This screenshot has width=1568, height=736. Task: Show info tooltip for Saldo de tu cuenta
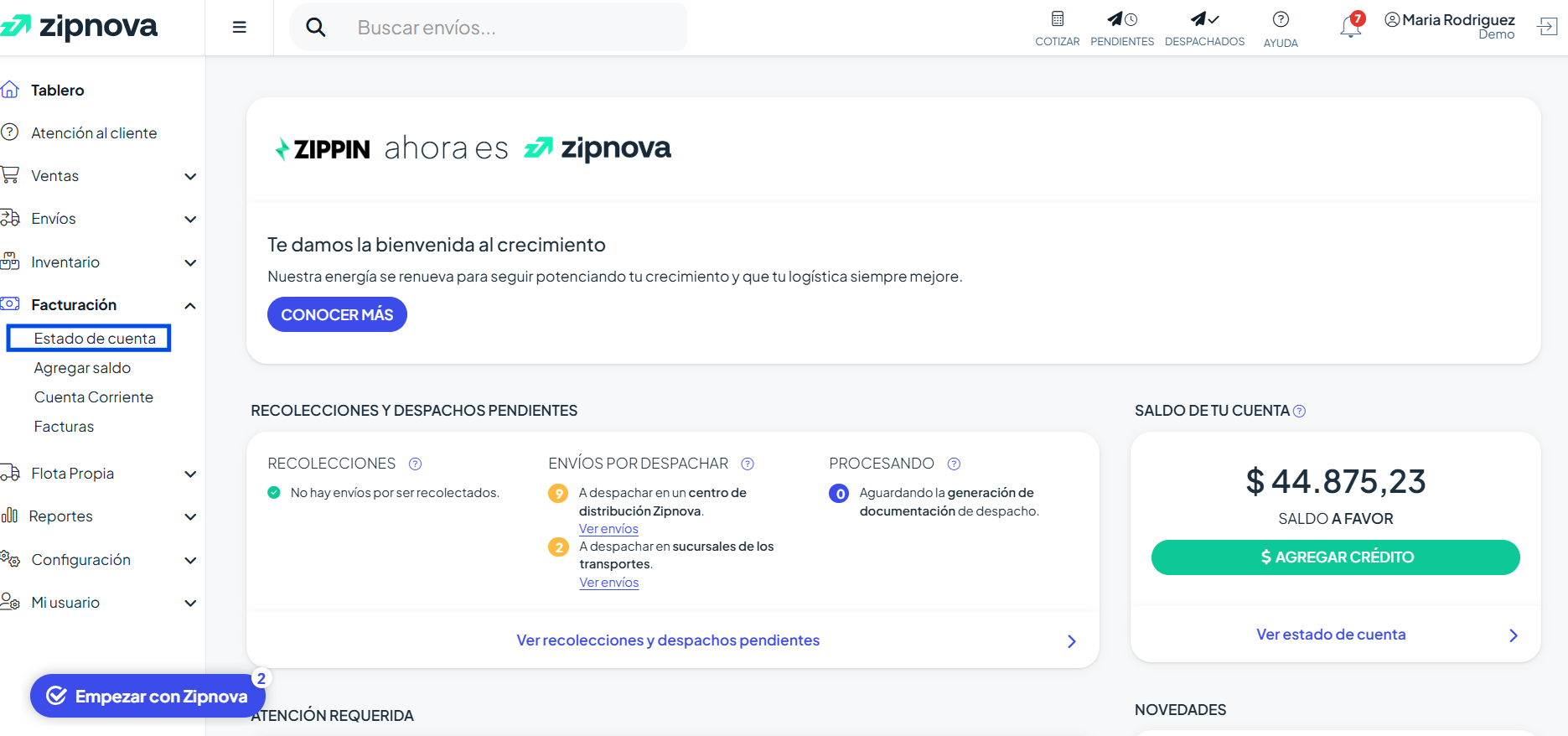point(1299,411)
